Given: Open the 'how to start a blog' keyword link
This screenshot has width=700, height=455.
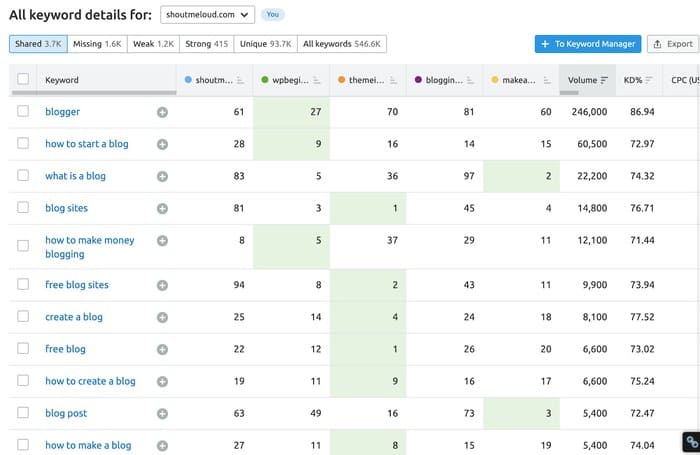Looking at the screenshot, I should point(87,144).
